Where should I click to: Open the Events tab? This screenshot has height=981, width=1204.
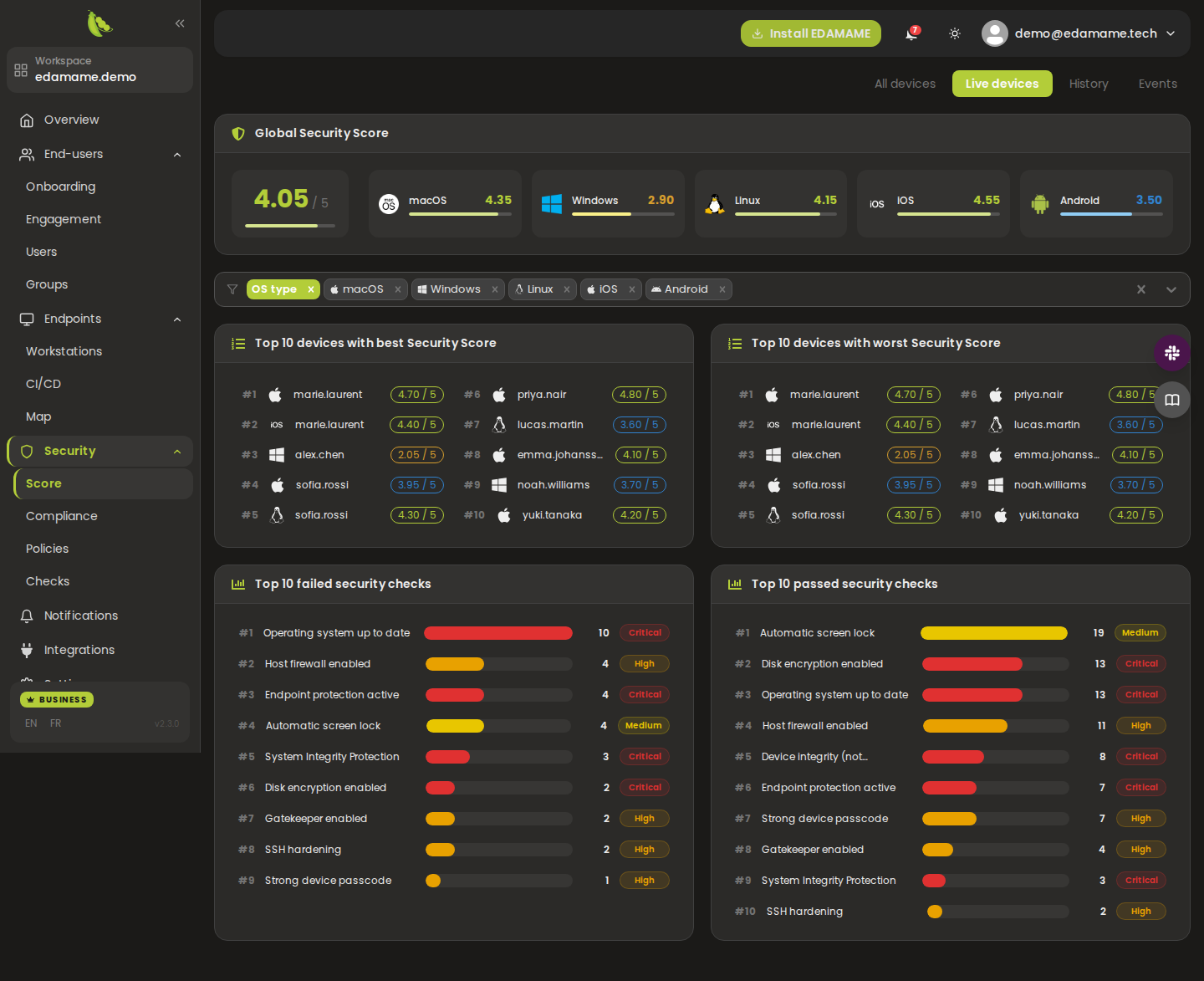[x=1157, y=84]
